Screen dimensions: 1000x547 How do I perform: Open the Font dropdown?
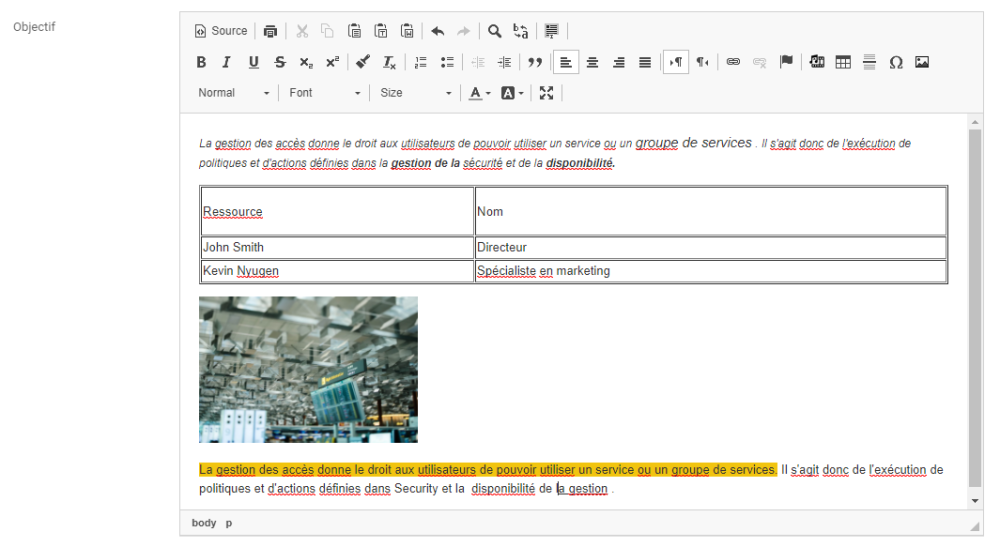coord(325,93)
